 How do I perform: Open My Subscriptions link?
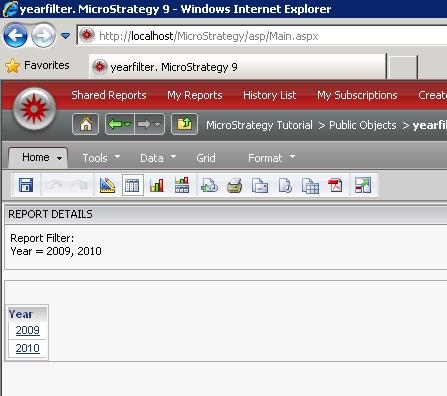(357, 95)
